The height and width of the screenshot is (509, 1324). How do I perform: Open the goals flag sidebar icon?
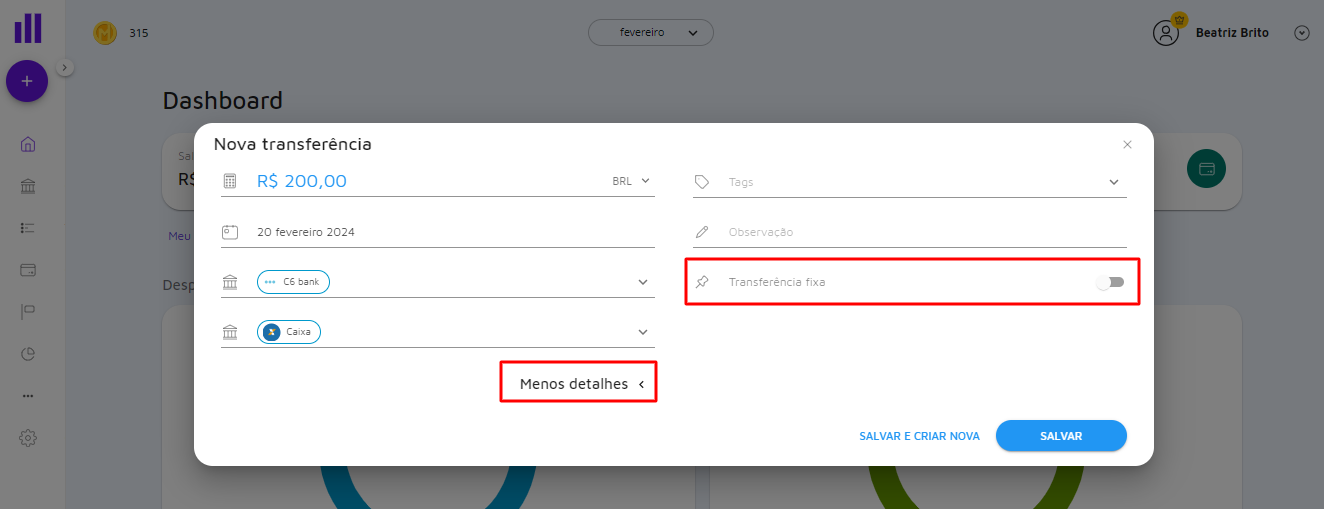pos(28,312)
